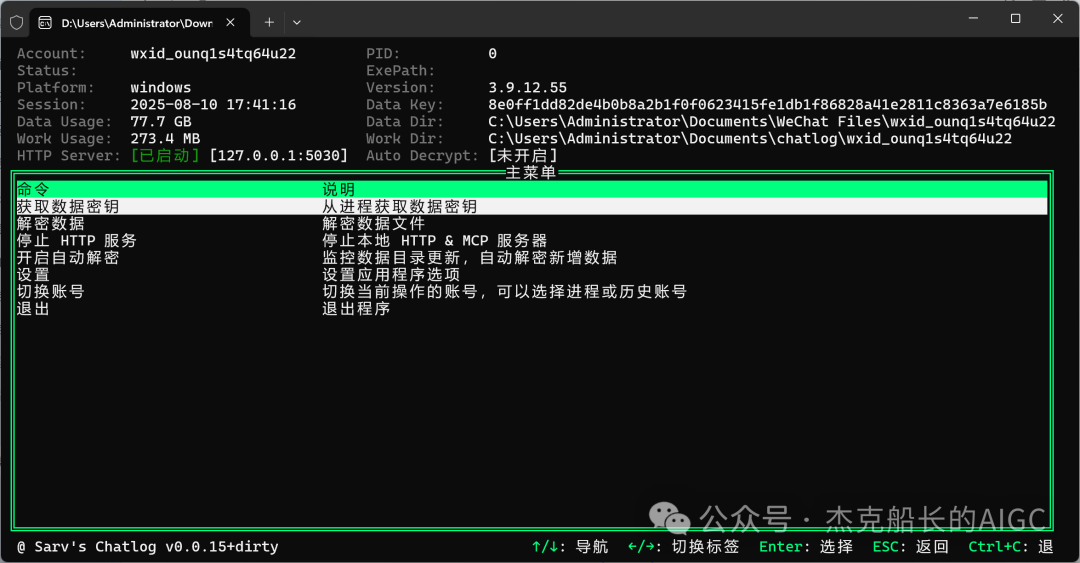Click the Data Dir WeChat Files path
Screen dimensions: 1080x563
pyautogui.click(x=771, y=122)
